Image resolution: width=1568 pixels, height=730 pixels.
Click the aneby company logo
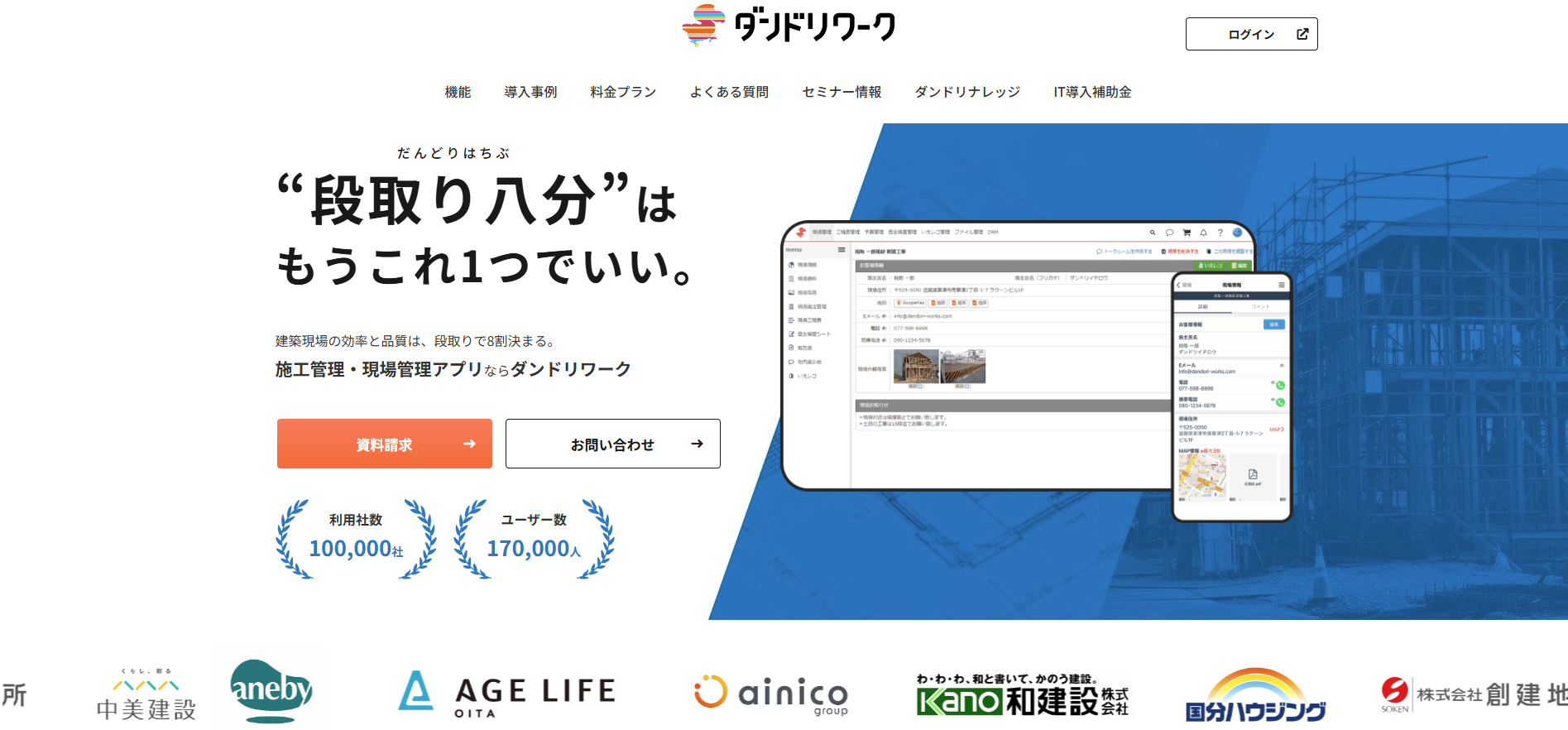click(x=271, y=691)
